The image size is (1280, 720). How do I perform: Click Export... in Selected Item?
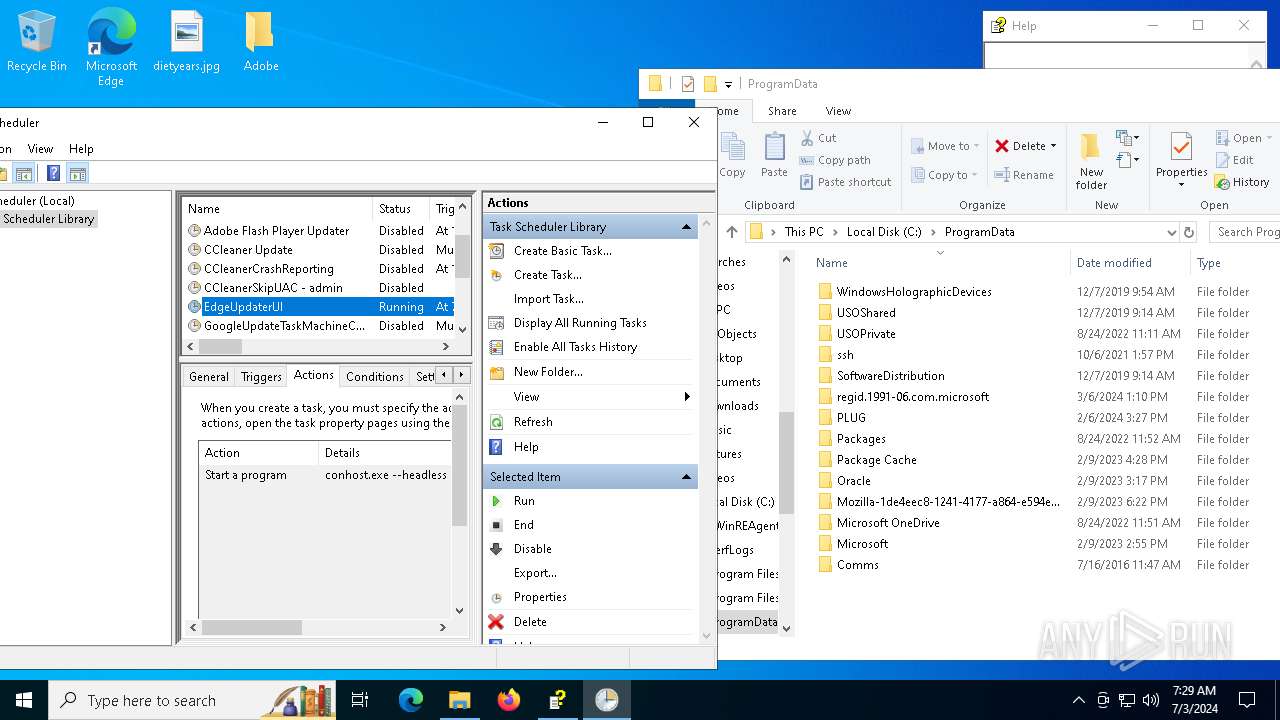(x=535, y=573)
